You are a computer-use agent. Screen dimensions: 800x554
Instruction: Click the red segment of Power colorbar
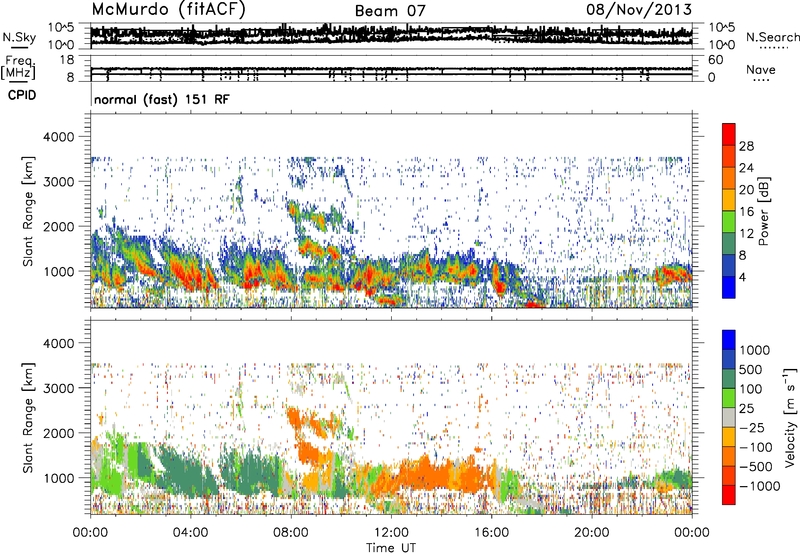729,134
